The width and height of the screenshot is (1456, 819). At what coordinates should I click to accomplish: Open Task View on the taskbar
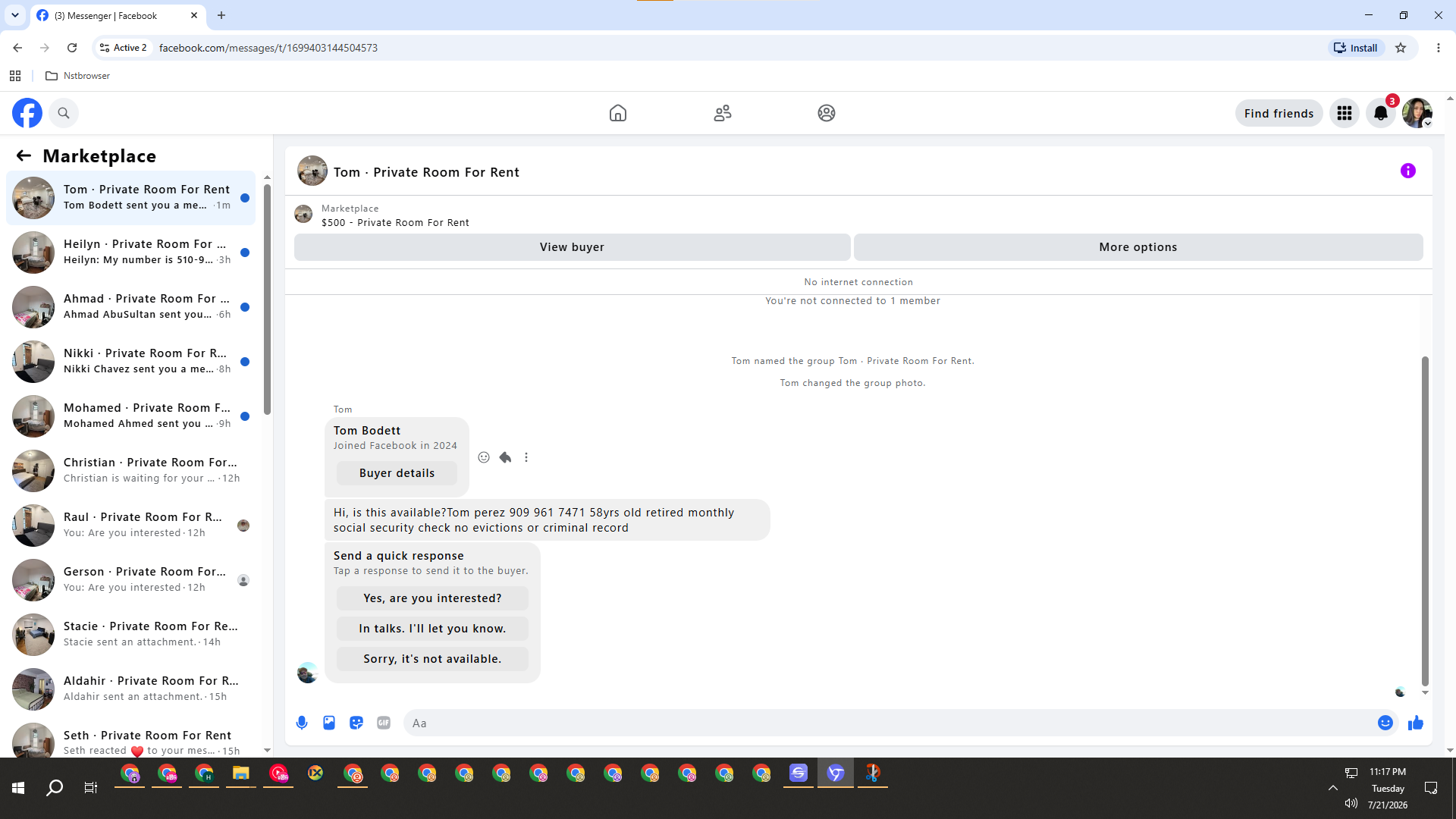pos(91,788)
